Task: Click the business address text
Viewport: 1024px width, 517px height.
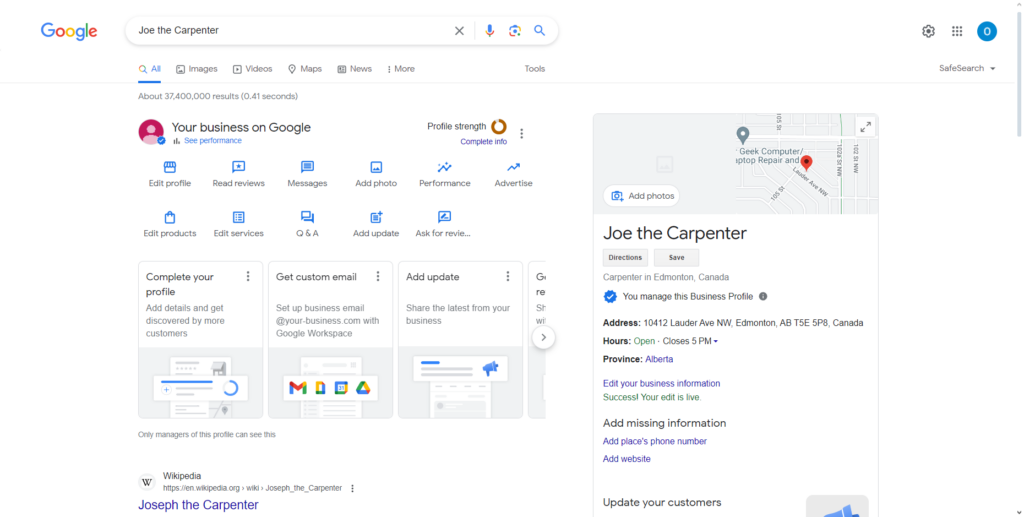Action: (753, 322)
